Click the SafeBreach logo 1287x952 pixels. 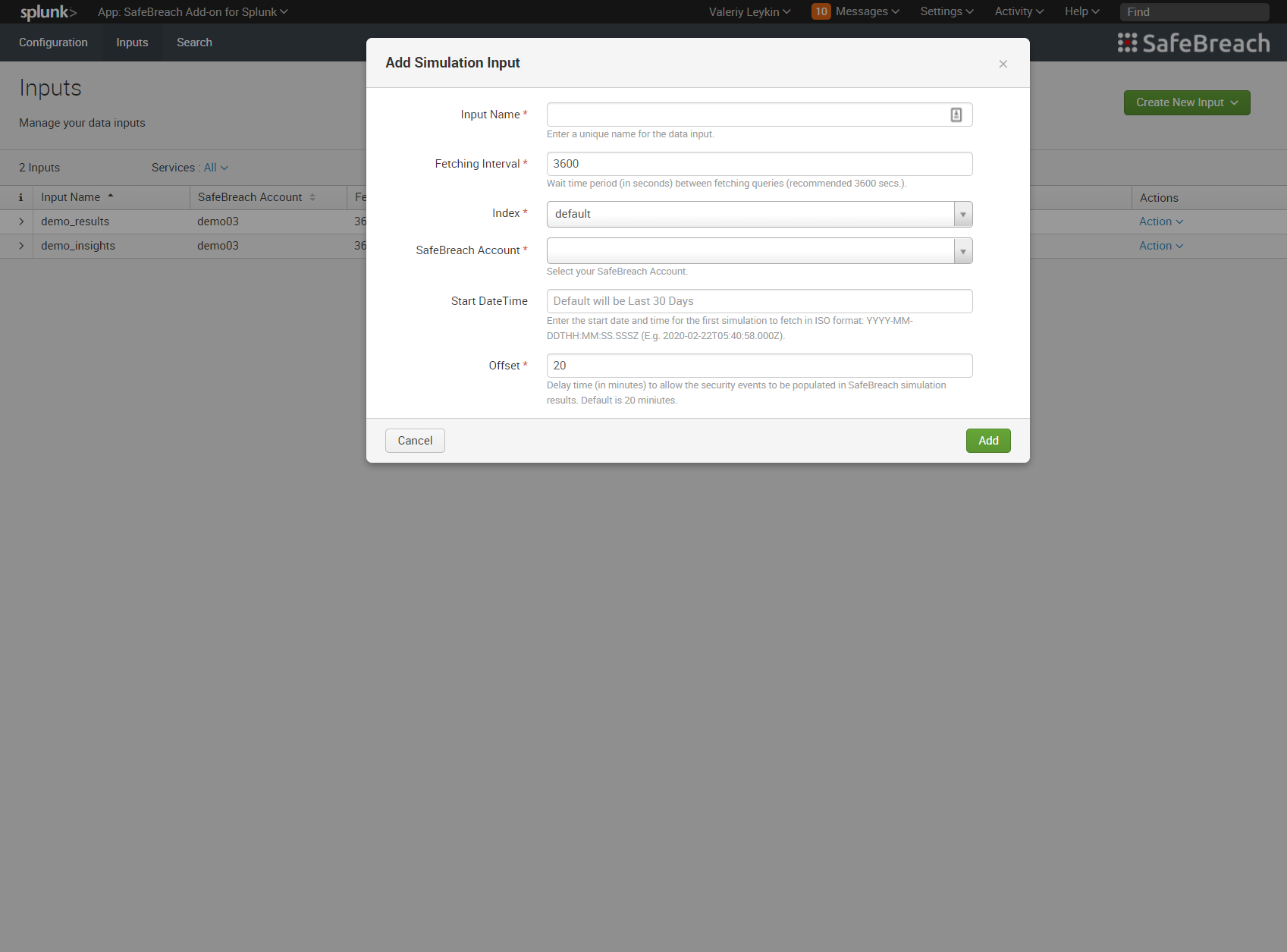(1193, 43)
